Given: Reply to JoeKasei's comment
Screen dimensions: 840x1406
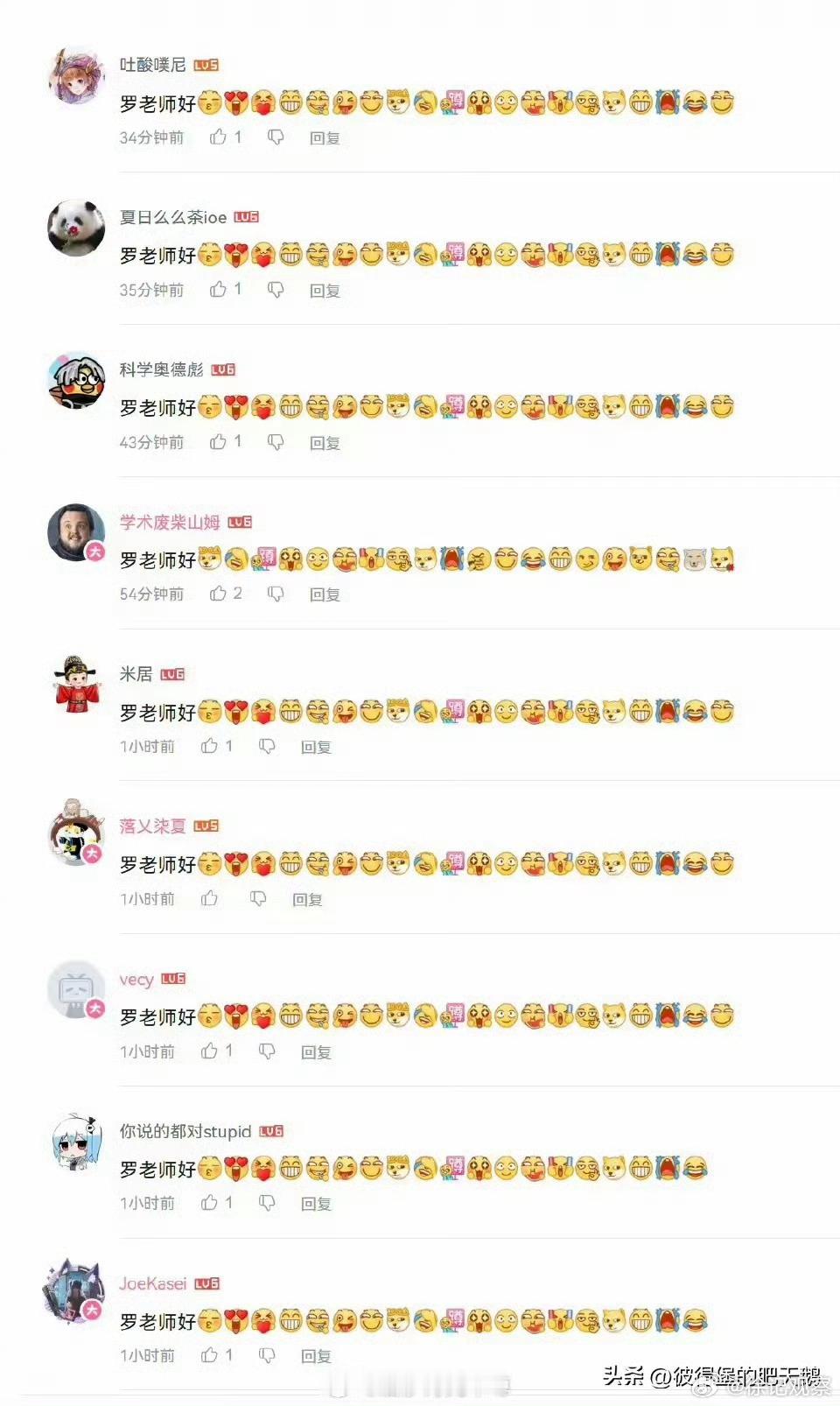Looking at the screenshot, I should coord(316,1356).
